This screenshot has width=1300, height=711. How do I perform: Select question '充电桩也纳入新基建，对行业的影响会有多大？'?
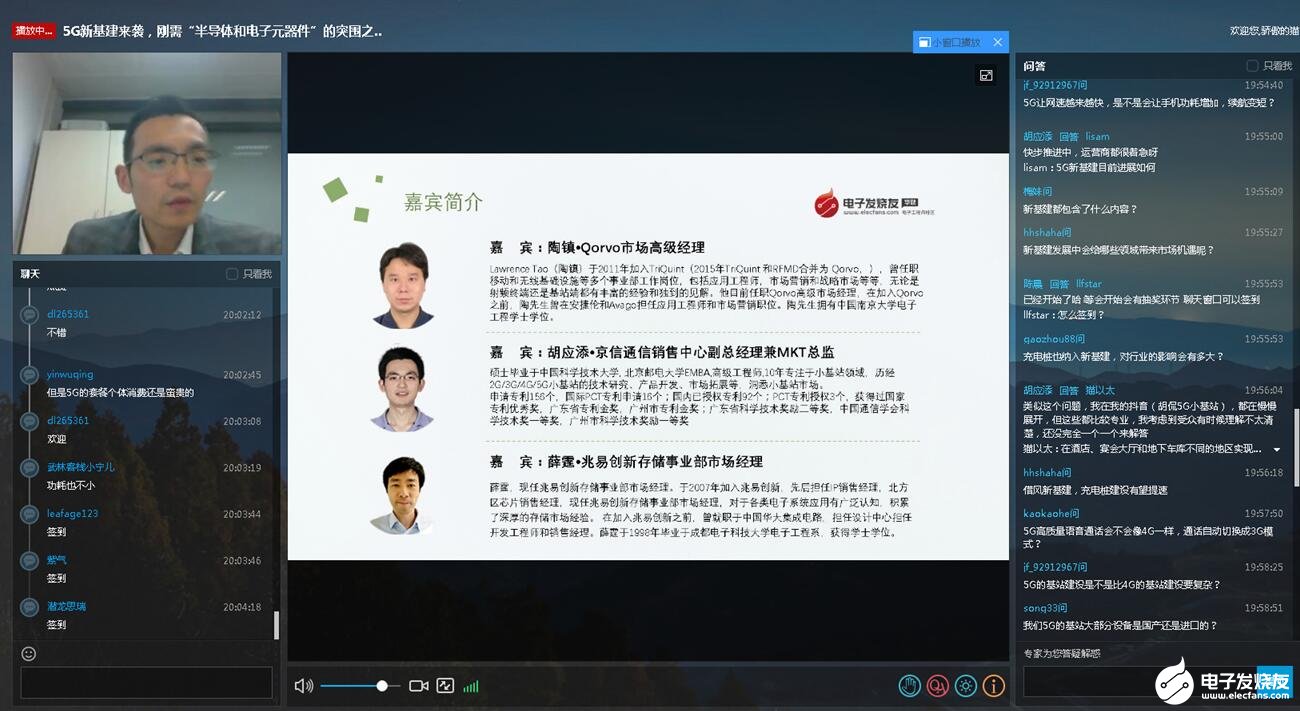click(x=1123, y=356)
